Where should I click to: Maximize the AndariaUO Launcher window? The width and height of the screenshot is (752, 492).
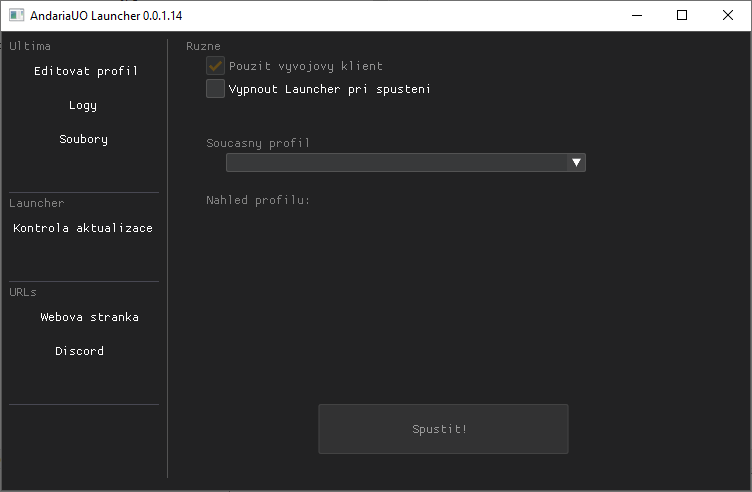(x=682, y=16)
